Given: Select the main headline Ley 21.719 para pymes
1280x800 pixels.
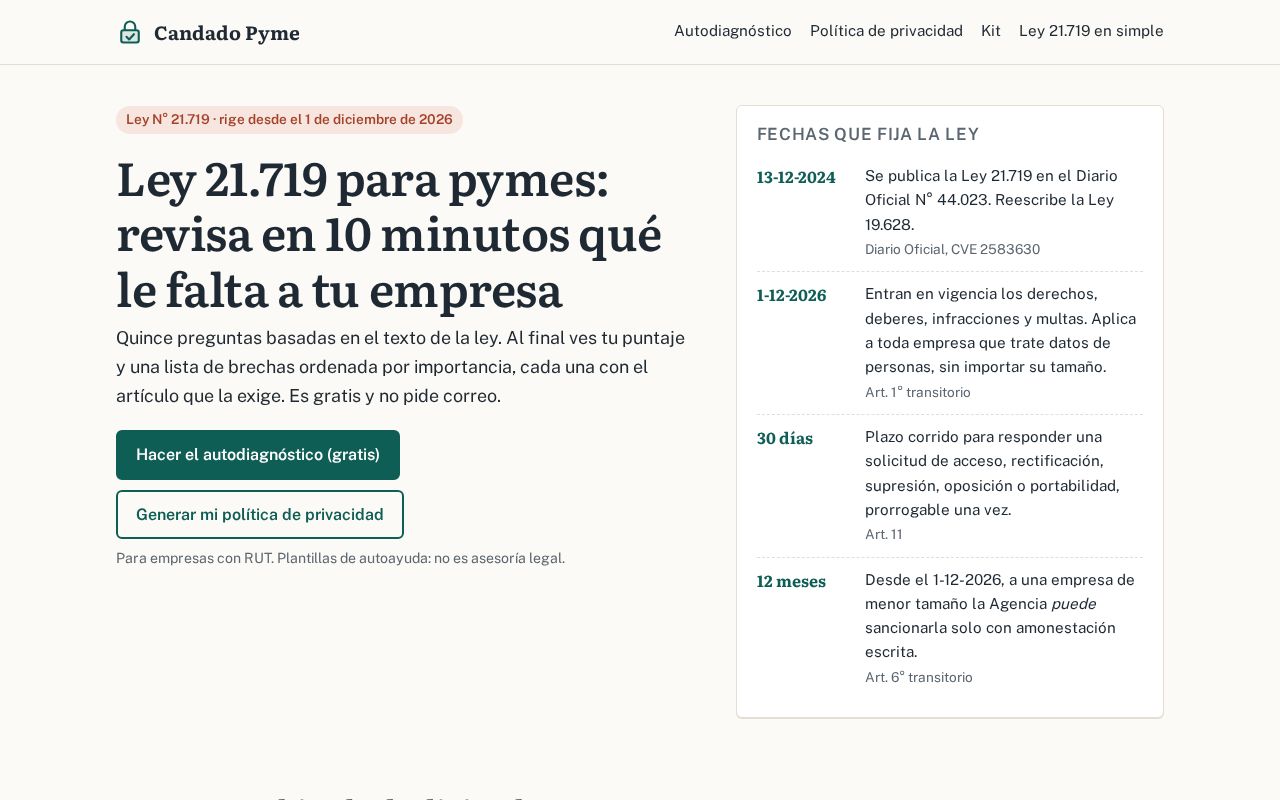Looking at the screenshot, I should tap(389, 235).
